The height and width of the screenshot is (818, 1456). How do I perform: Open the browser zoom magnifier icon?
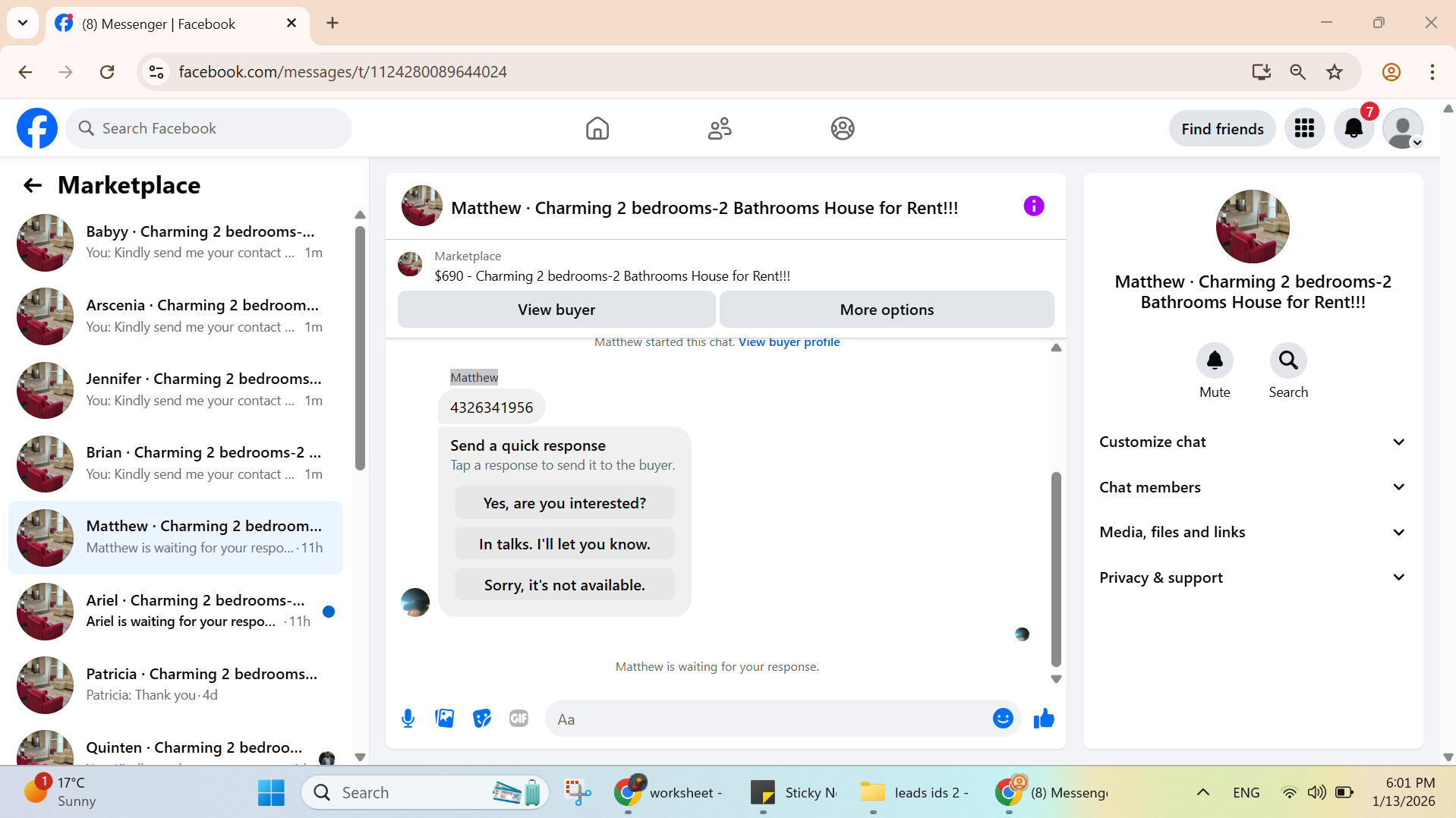[1298, 72]
